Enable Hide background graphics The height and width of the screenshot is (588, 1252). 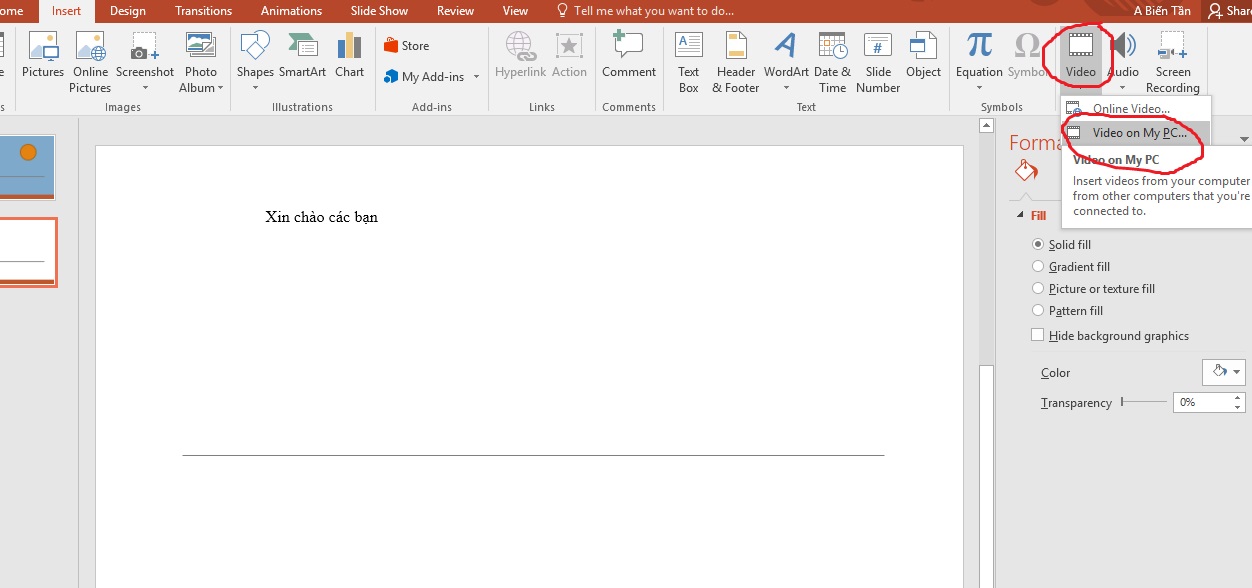1110,336
